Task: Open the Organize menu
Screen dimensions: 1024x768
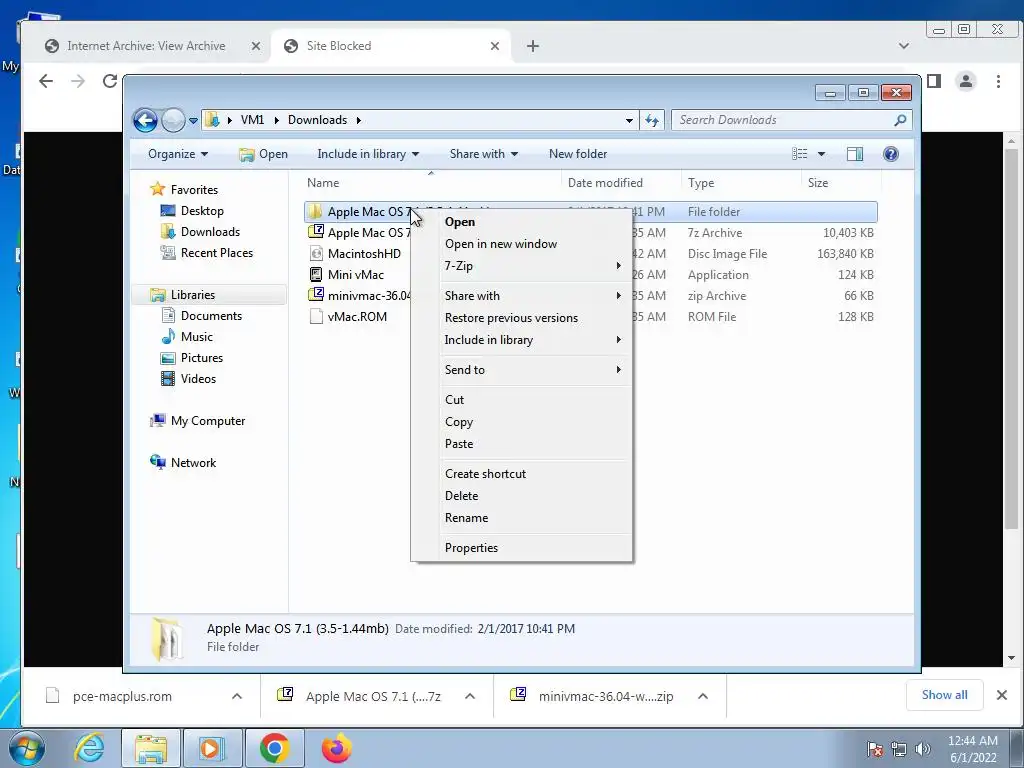Action: pyautogui.click(x=178, y=154)
